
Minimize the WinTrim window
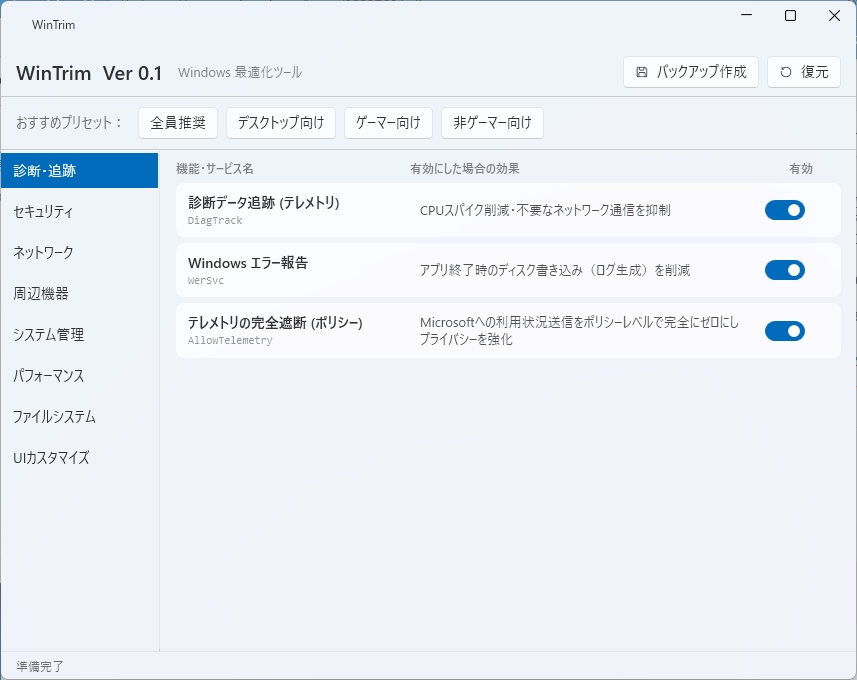(747, 15)
